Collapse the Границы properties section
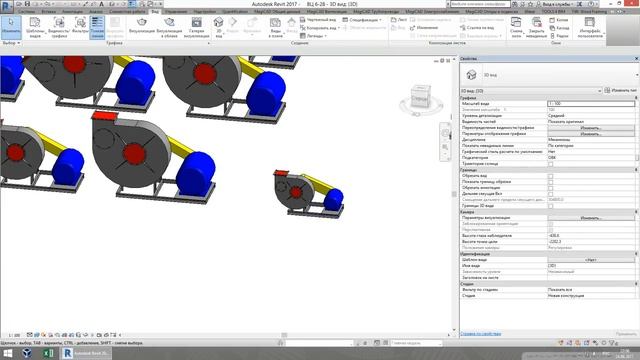This screenshot has height=360, width=640. 636,170
